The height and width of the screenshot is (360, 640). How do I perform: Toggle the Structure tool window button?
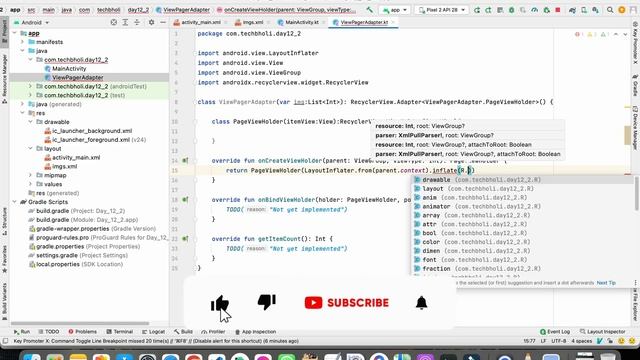click(x=4, y=221)
